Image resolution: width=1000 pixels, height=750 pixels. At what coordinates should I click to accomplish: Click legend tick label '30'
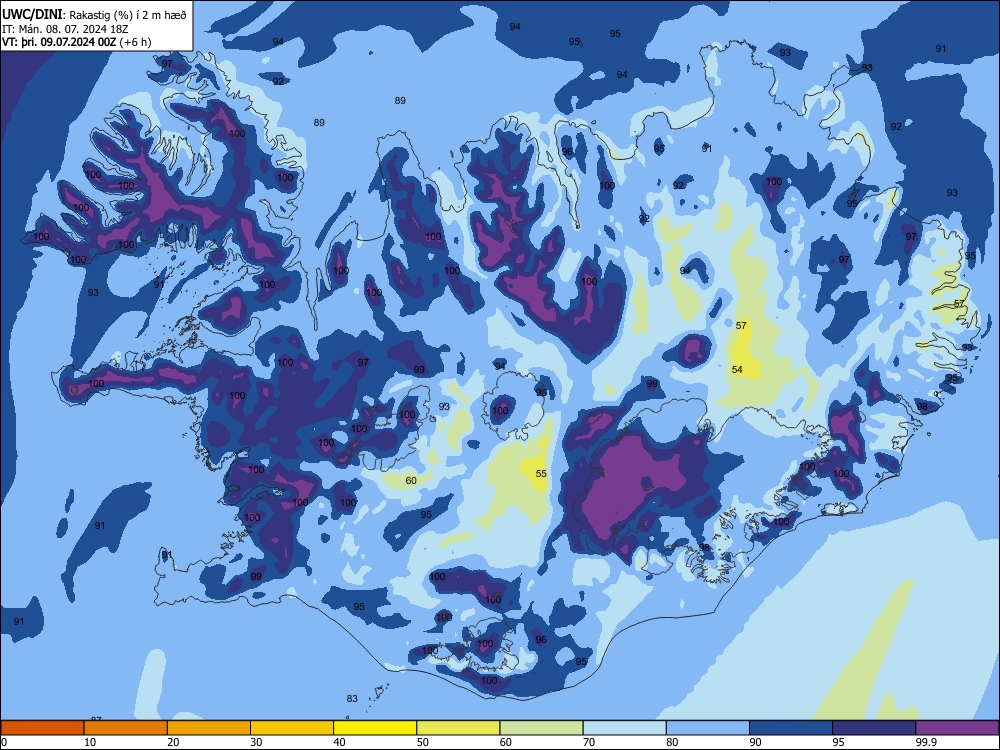(256, 742)
